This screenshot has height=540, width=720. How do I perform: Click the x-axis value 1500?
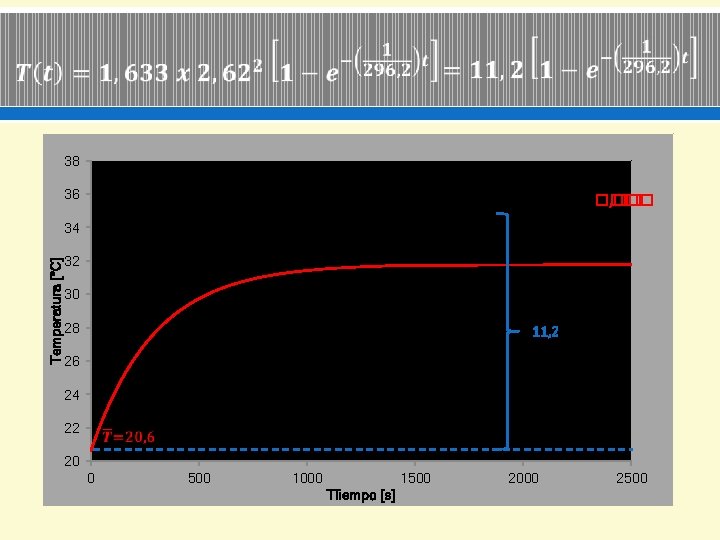pos(416,478)
